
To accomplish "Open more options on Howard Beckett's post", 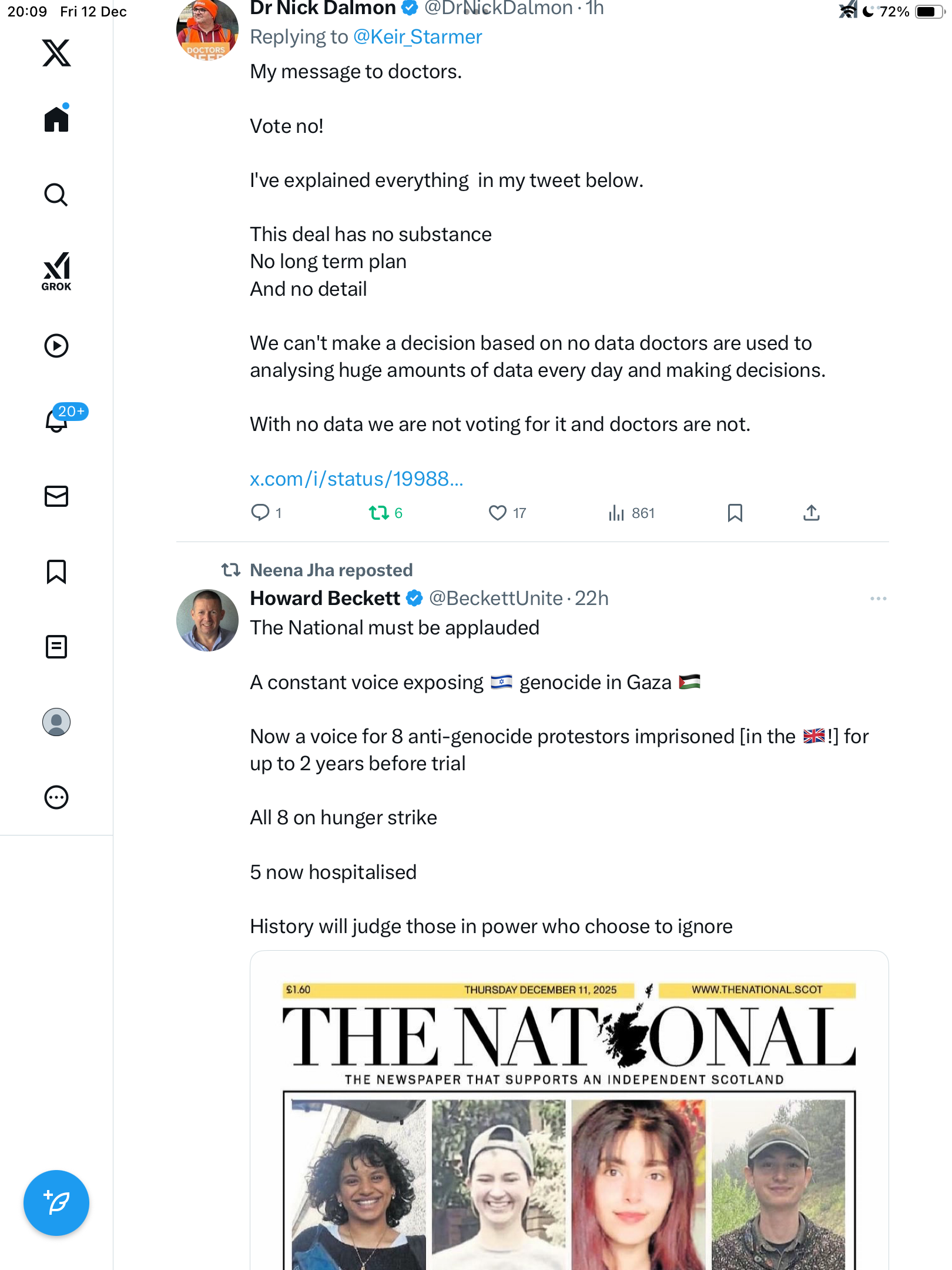I will tap(878, 599).
